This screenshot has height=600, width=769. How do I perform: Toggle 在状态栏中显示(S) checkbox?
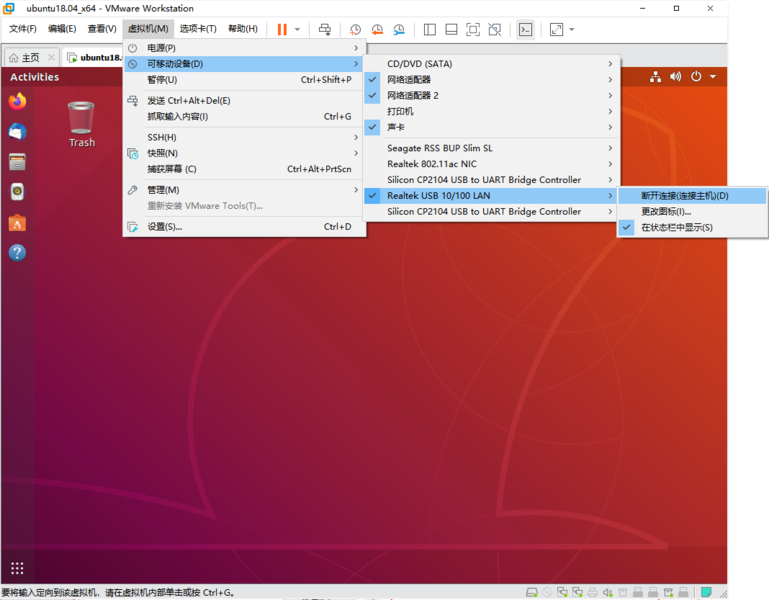[x=692, y=227]
